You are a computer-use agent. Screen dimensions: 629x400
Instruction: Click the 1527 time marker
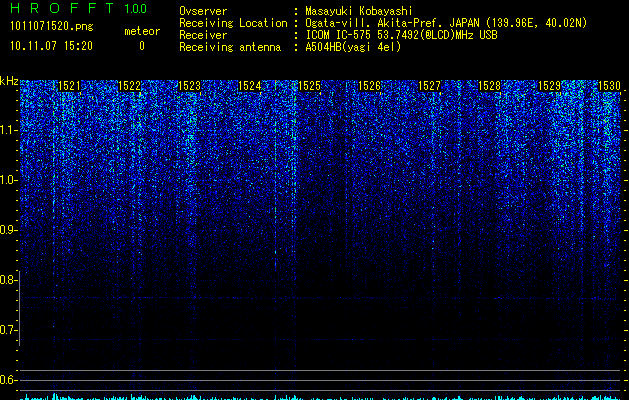(x=430, y=86)
